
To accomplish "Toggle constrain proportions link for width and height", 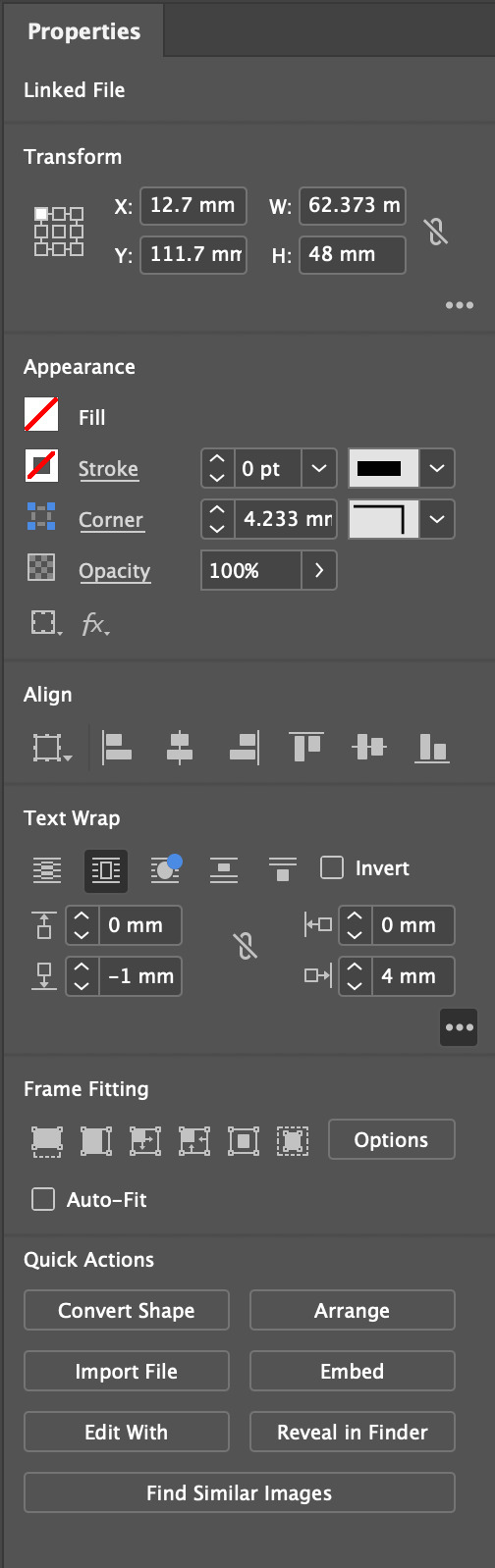I will (x=436, y=232).
